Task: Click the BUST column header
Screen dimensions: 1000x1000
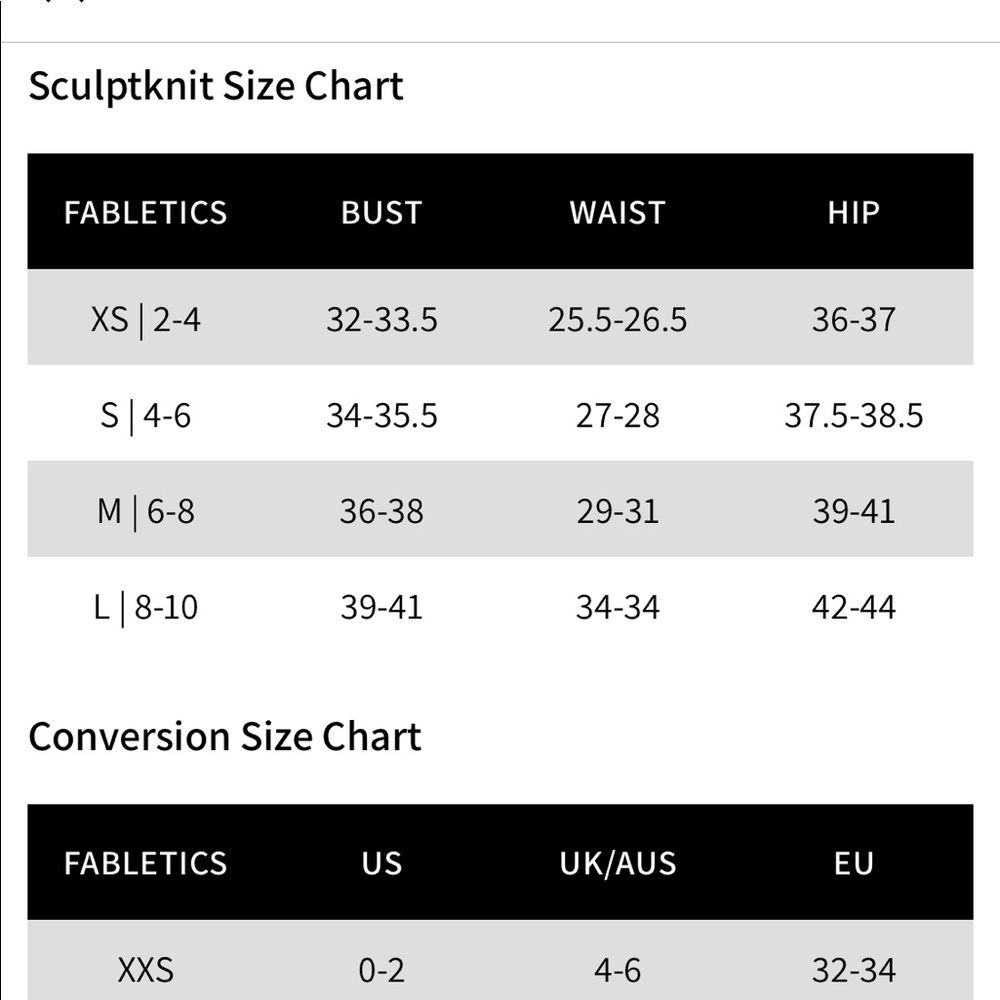Action: (x=381, y=212)
